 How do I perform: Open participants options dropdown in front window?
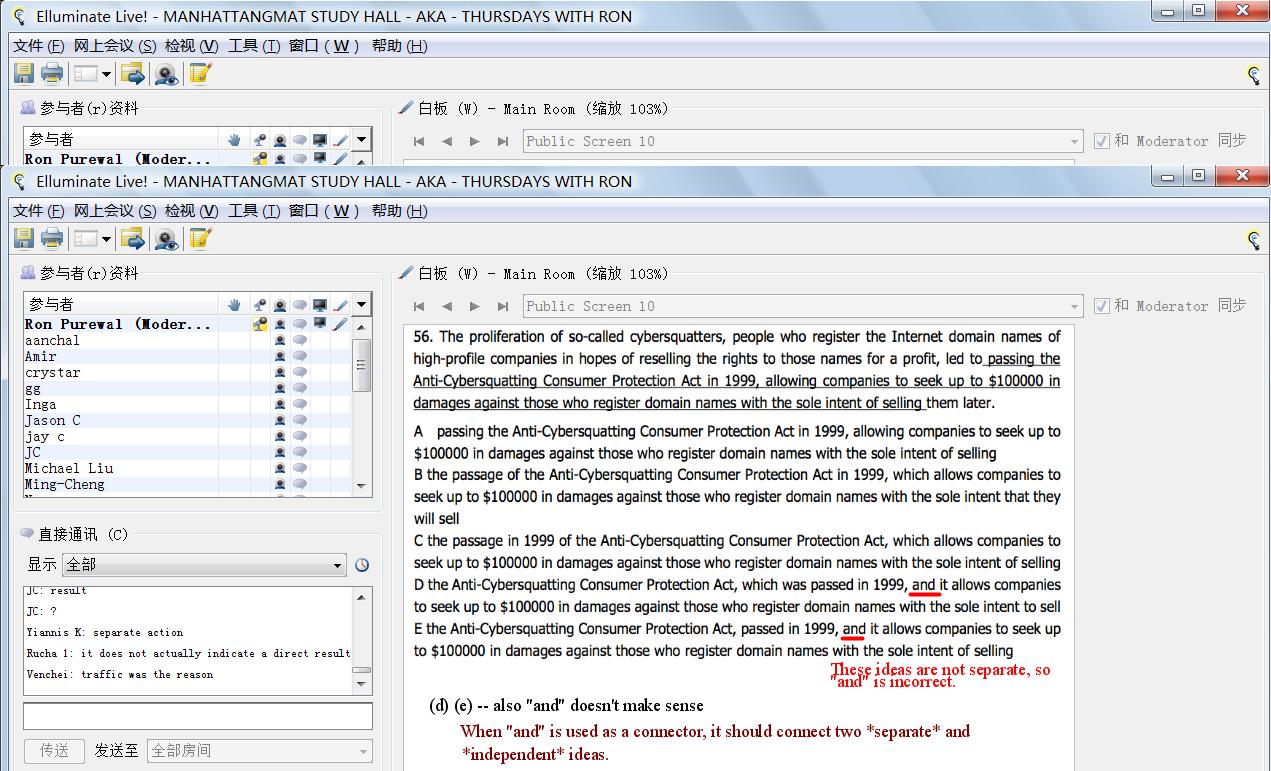point(362,305)
